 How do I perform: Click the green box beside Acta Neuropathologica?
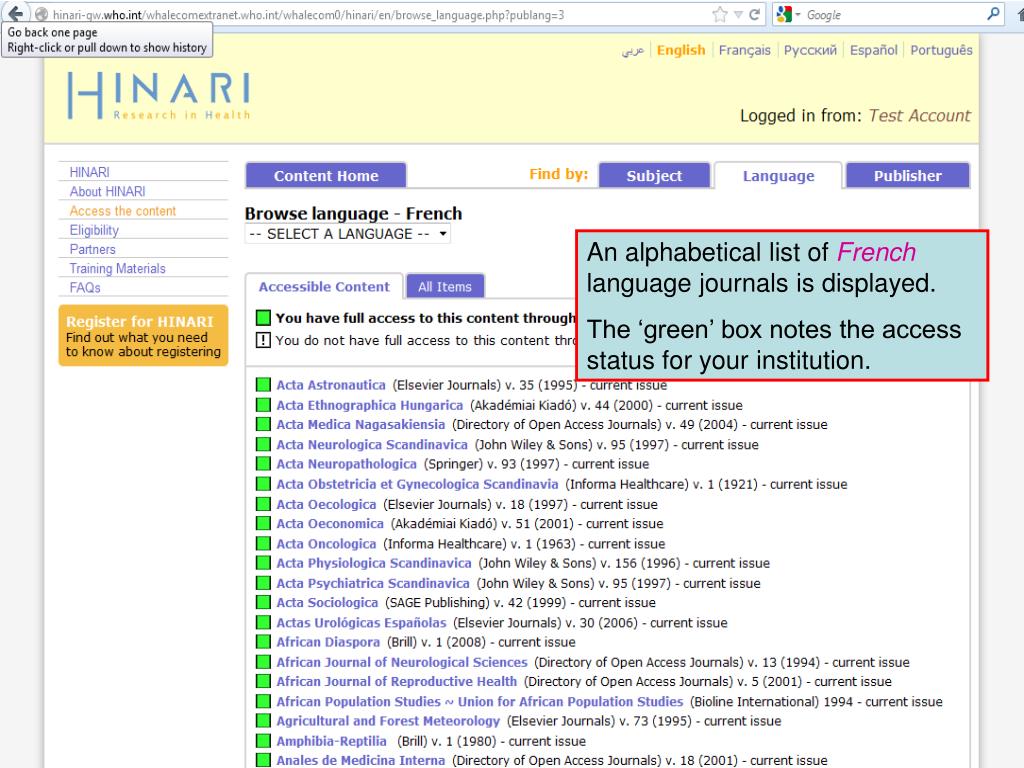pyautogui.click(x=263, y=464)
